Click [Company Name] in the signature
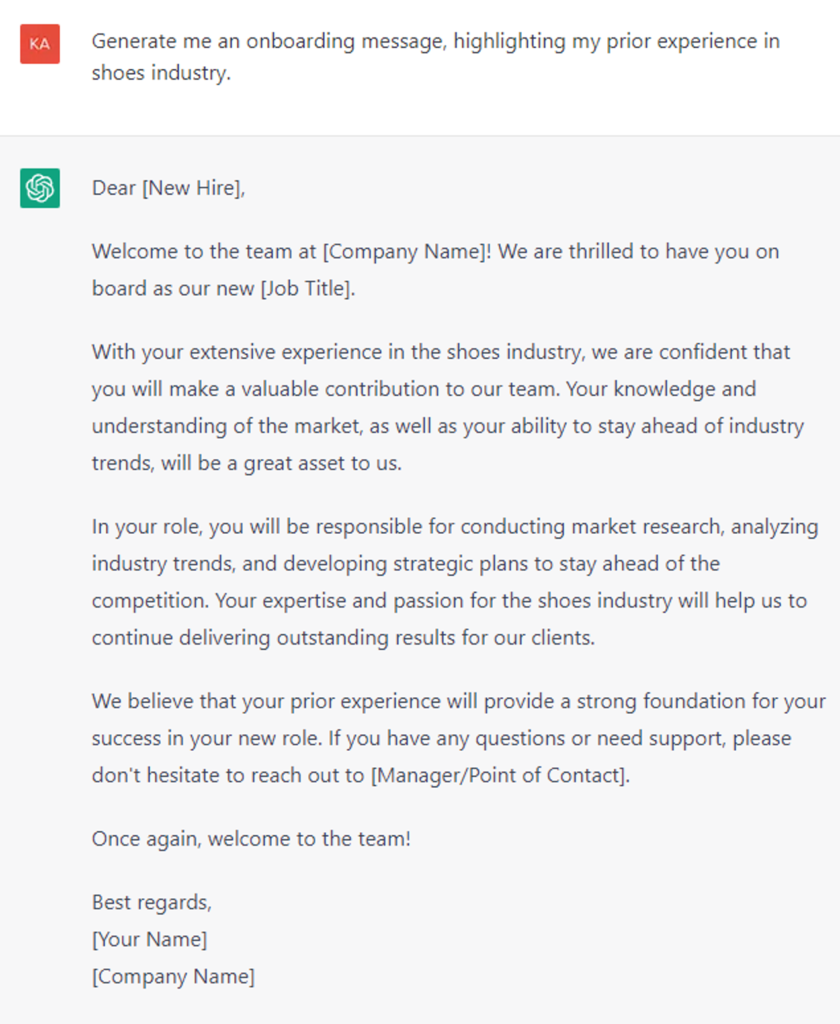Screen dimensions: 840x1024 [x=173, y=976]
